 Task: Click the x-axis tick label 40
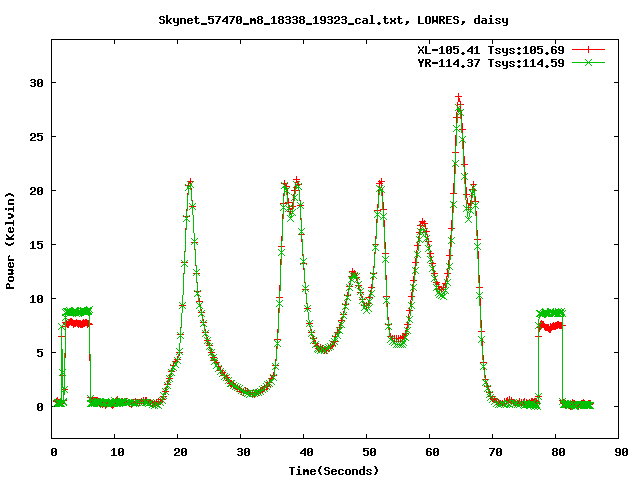click(306, 452)
